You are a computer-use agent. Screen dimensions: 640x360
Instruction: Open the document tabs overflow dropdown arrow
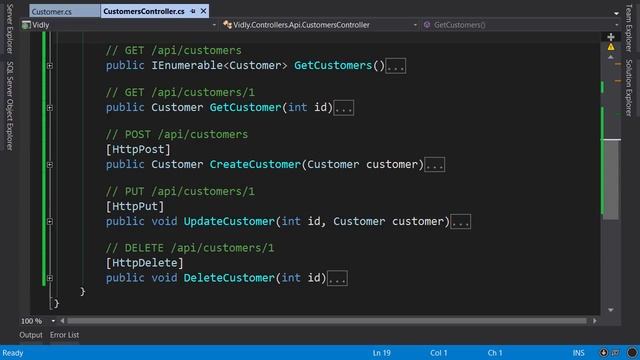(x=616, y=13)
